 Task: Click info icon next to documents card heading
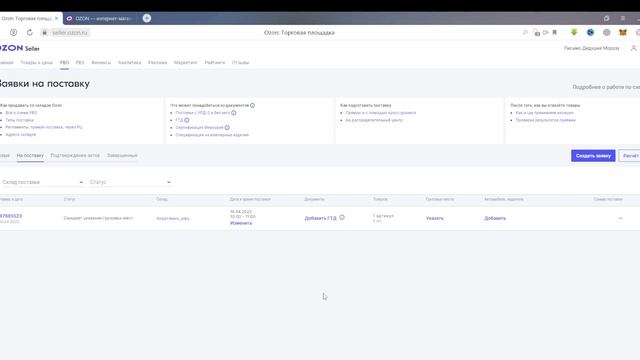point(252,105)
